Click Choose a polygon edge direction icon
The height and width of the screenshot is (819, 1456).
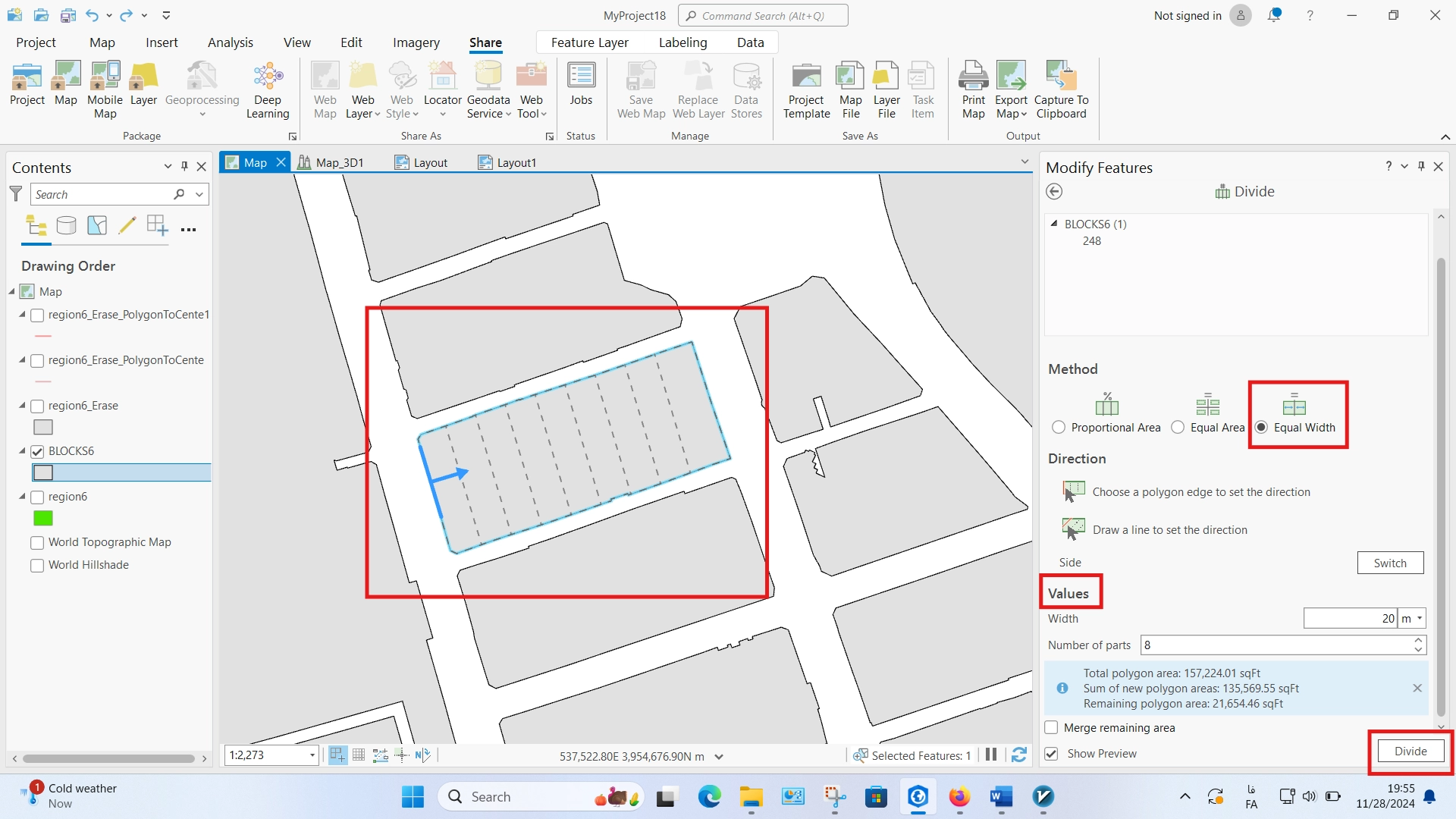tap(1072, 490)
